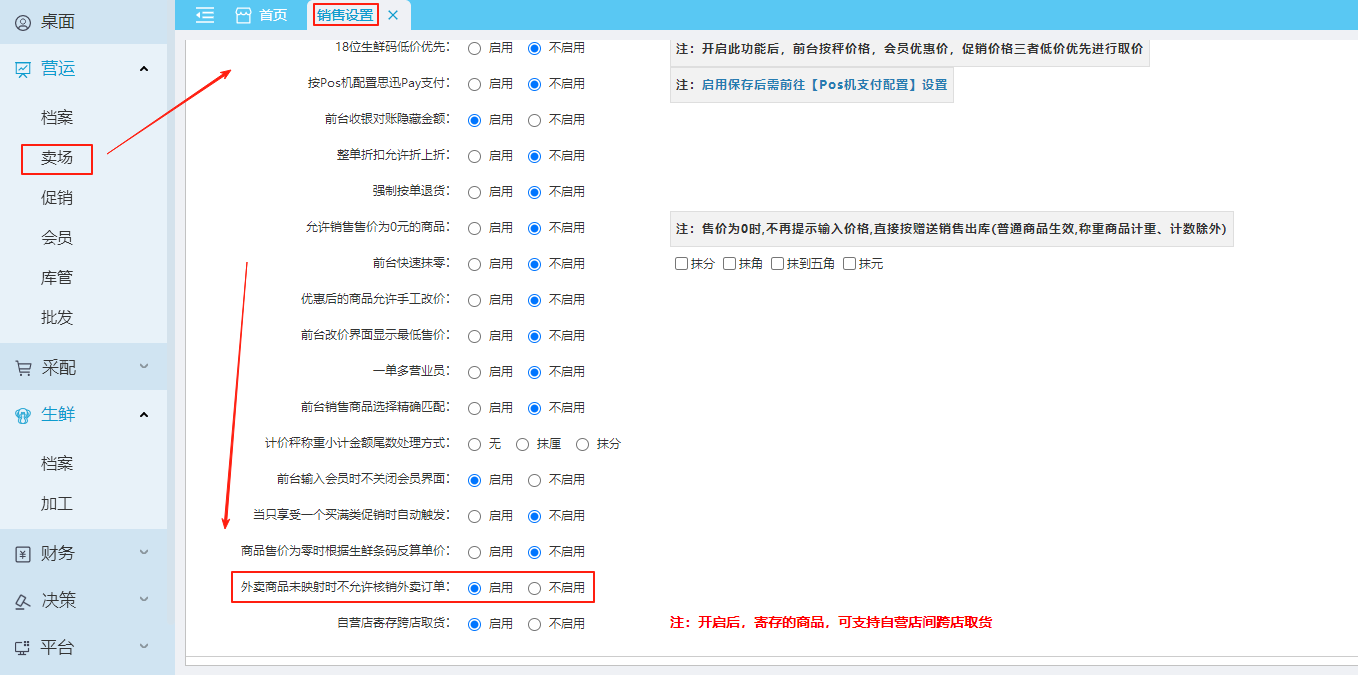Toggle the sidebar collapse menu icon

(205, 15)
